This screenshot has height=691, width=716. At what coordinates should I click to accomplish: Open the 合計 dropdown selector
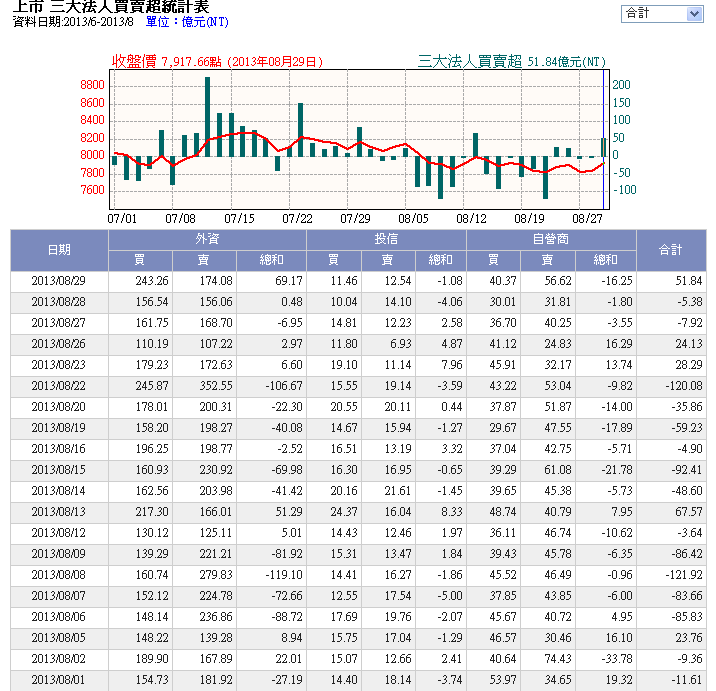click(662, 14)
